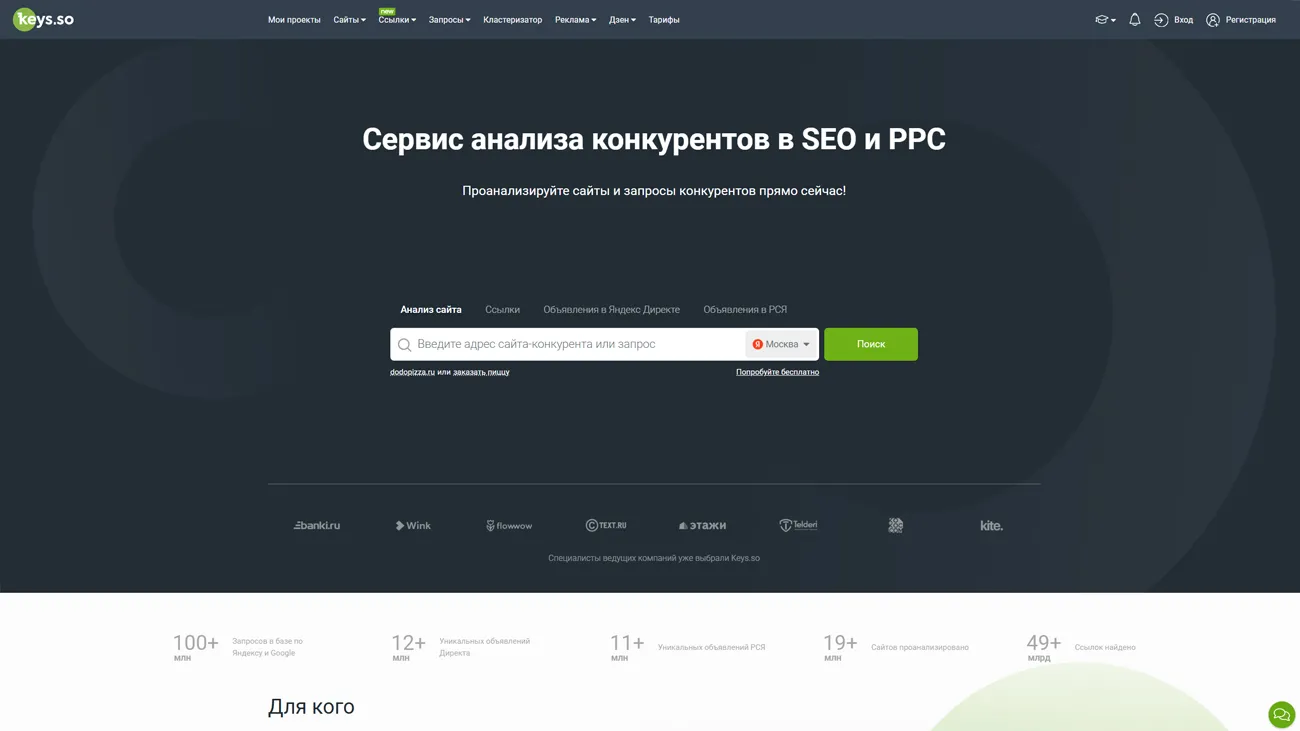Switch to Объявления в РСЯ tab
This screenshot has height=731, width=1300.
(745, 310)
